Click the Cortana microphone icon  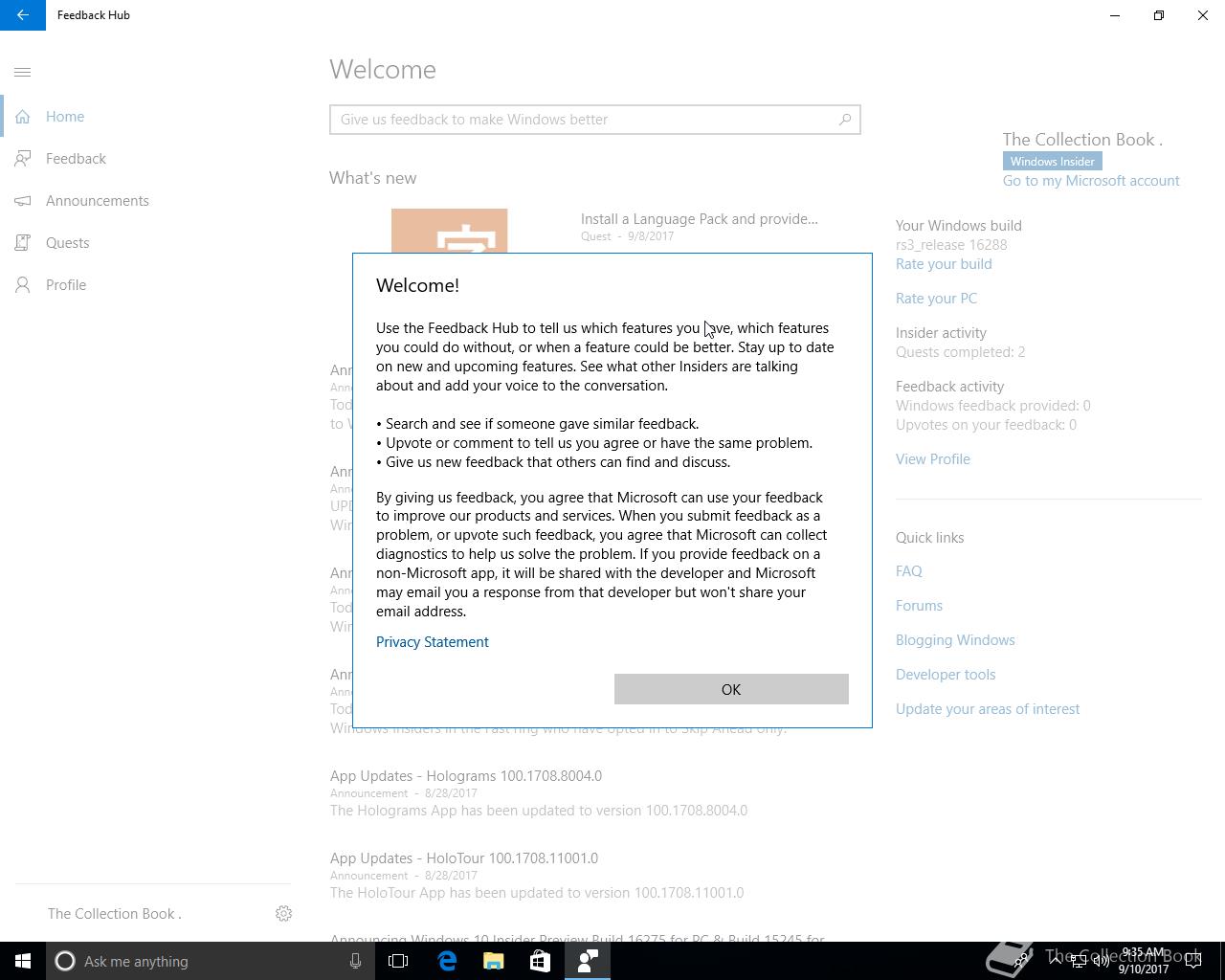[x=355, y=961]
